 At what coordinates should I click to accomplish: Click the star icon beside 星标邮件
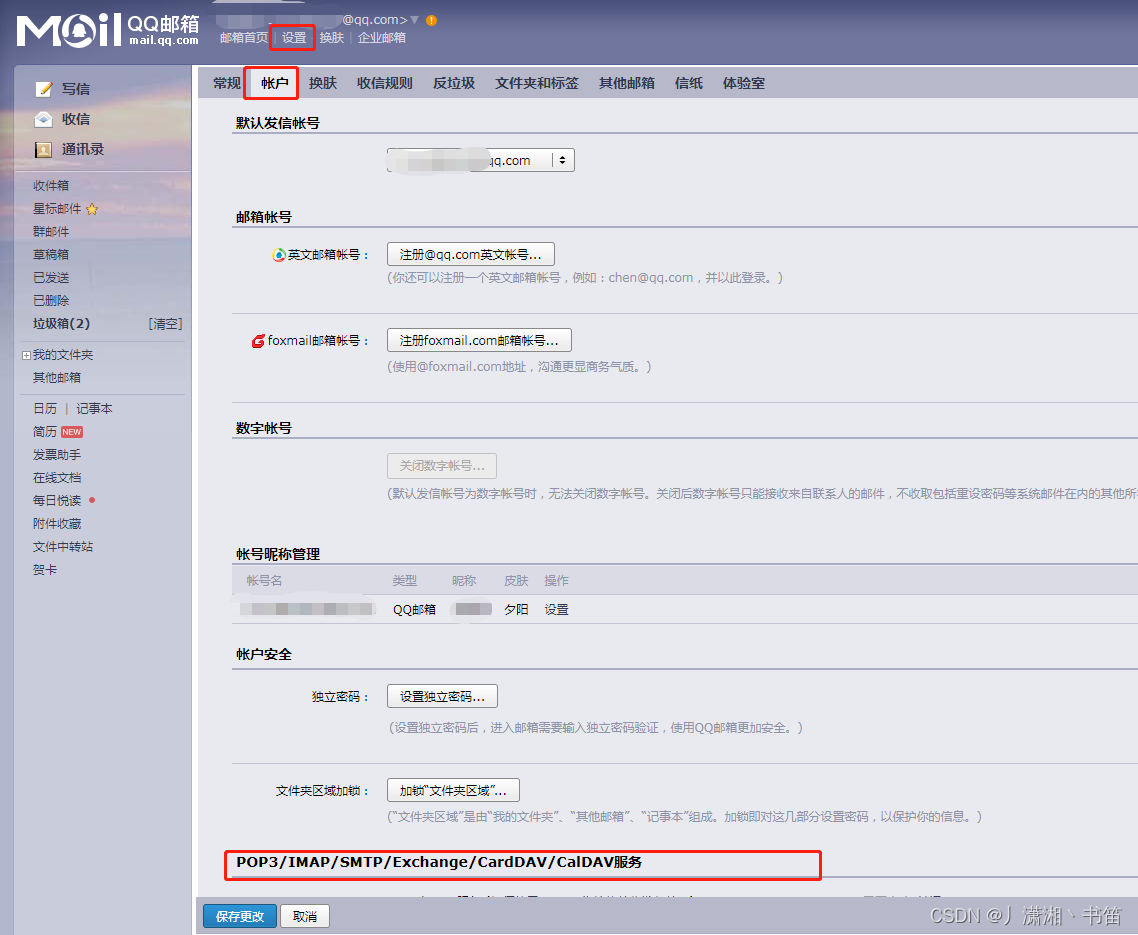(x=92, y=209)
